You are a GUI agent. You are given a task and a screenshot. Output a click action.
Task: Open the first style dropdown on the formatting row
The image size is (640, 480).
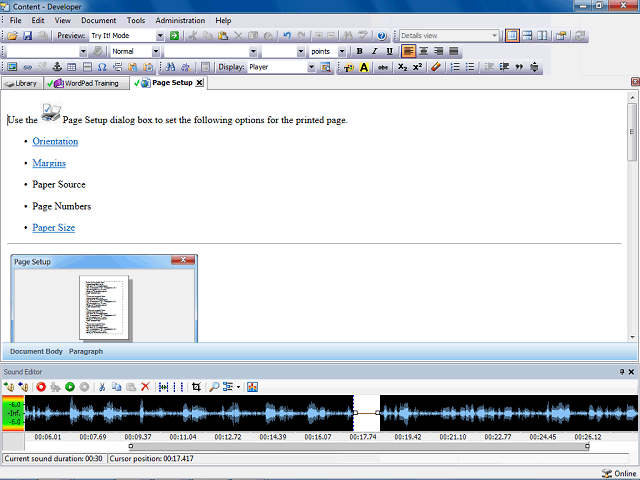point(83,51)
